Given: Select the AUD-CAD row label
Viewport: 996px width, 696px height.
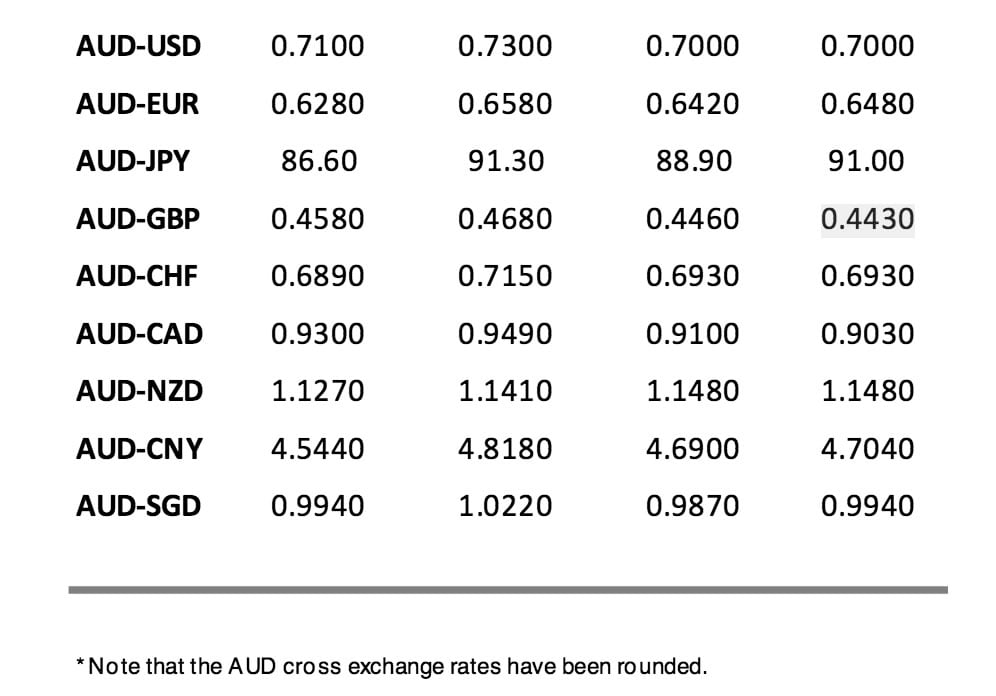Looking at the screenshot, I should (139, 334).
